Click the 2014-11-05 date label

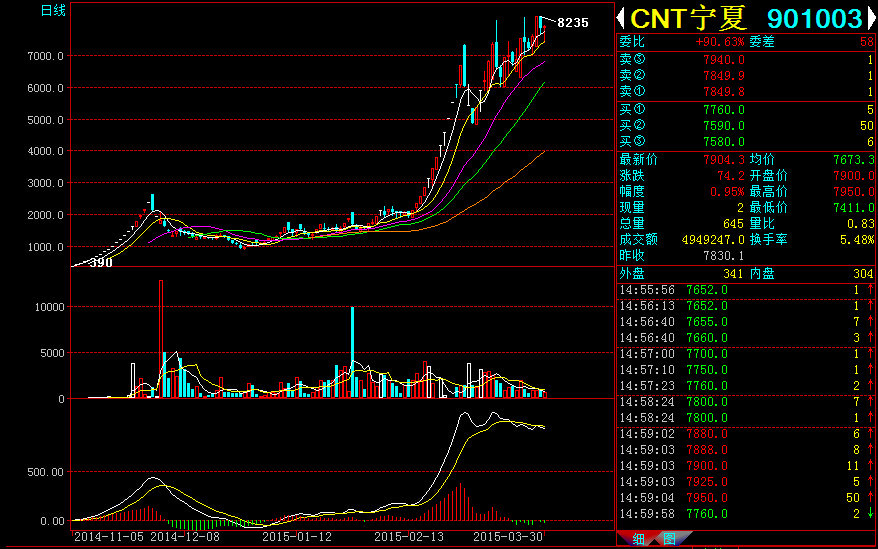[111, 537]
